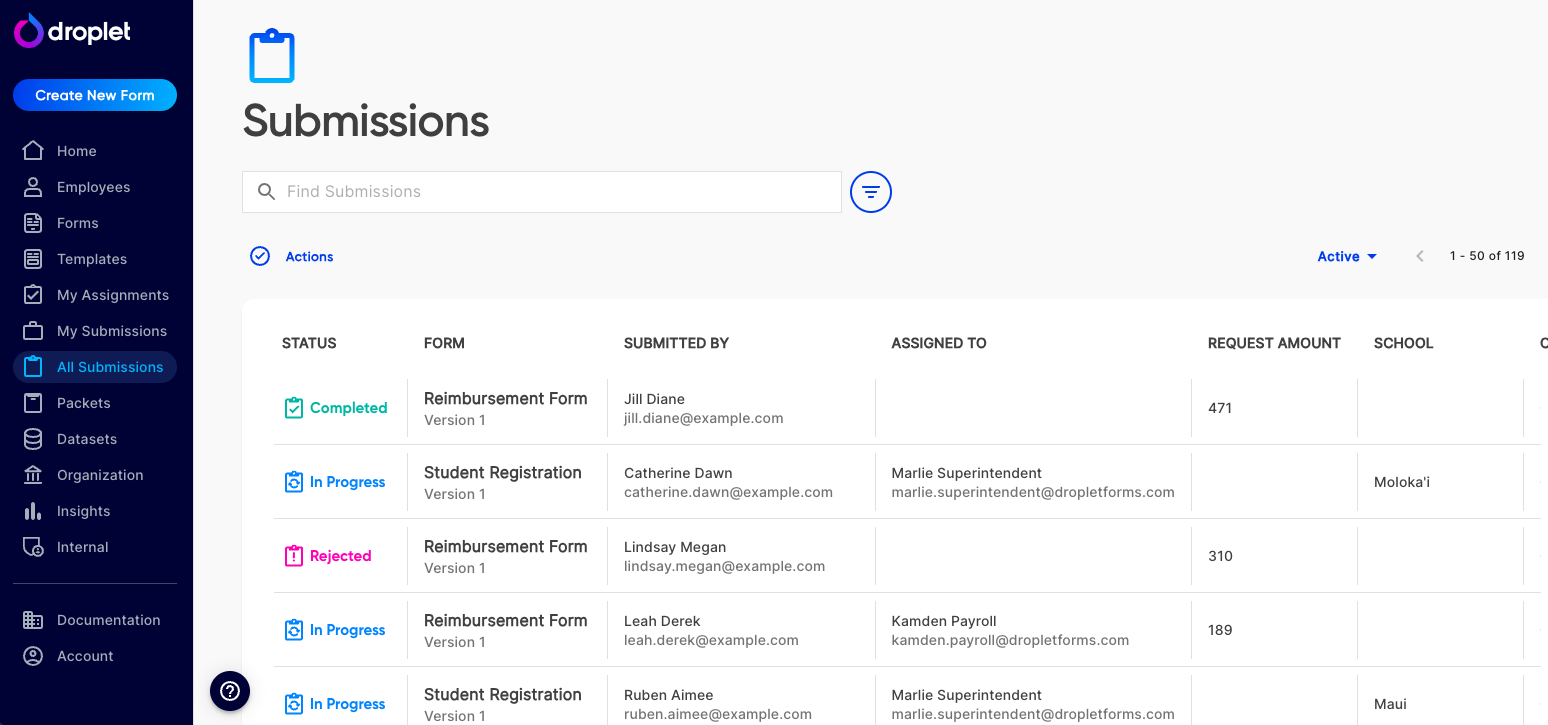
Task: Click the Insights bar chart icon
Action: pyautogui.click(x=33, y=511)
